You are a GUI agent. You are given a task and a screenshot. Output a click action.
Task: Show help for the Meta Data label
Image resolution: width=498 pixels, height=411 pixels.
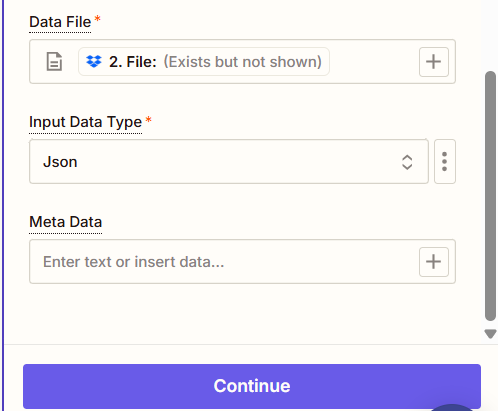65,222
